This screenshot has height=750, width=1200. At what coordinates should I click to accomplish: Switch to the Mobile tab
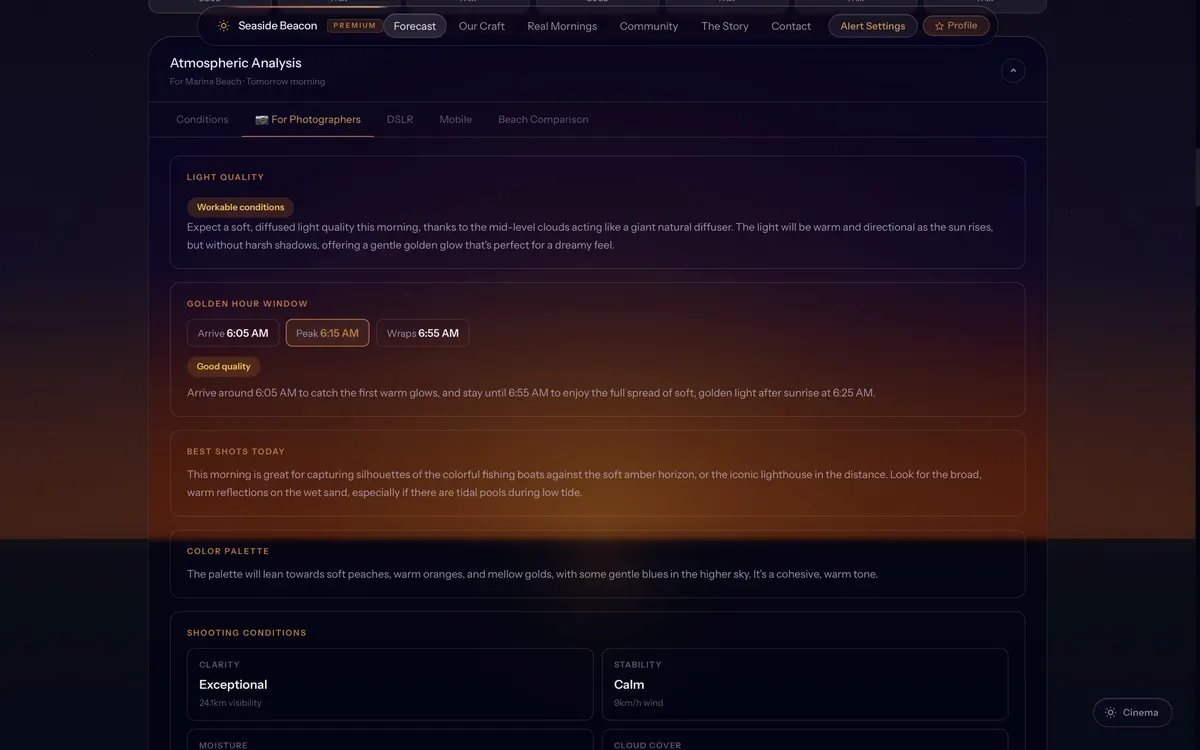click(455, 120)
